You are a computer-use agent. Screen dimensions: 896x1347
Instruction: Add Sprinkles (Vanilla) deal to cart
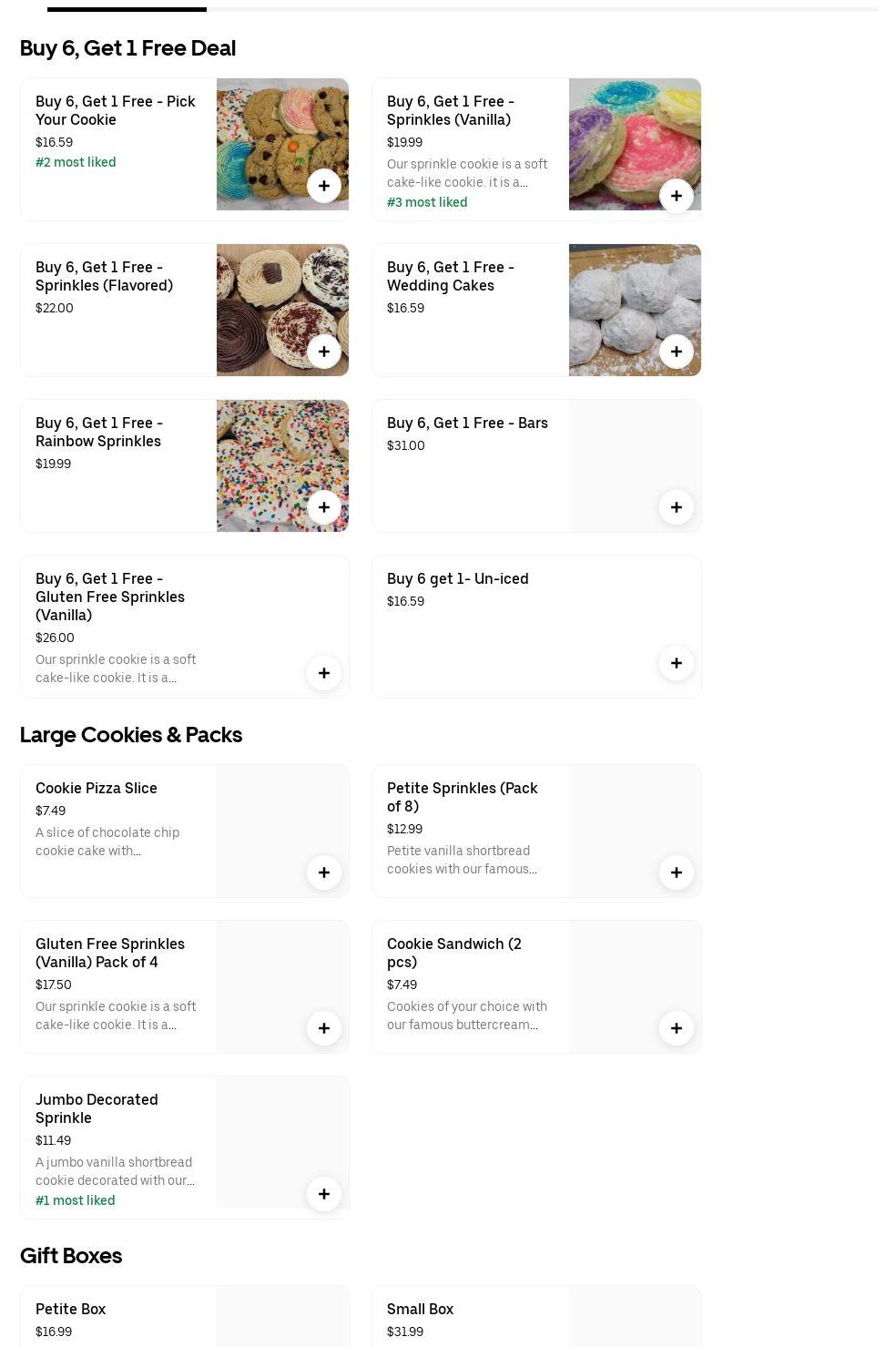tap(676, 196)
